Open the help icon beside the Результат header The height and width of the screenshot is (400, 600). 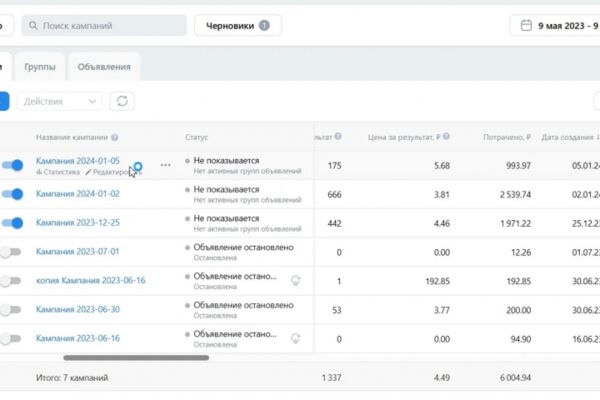point(338,136)
